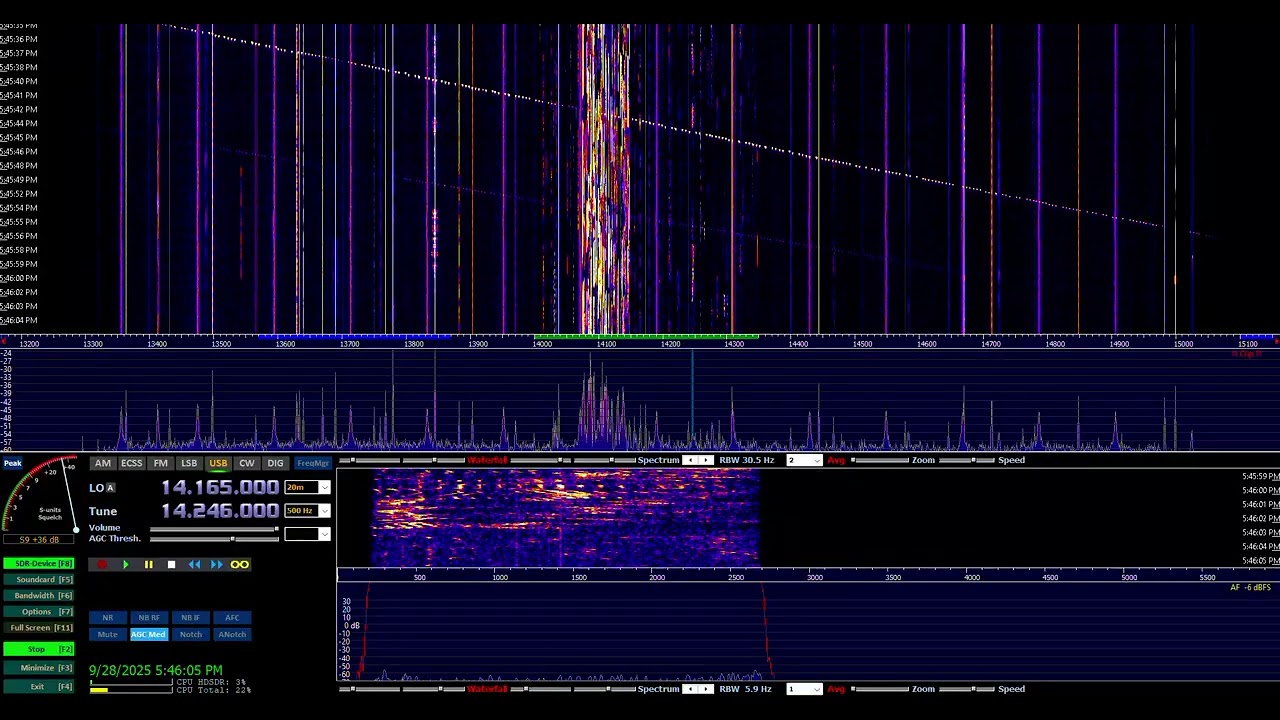Increase AF RBW with lower right arrow

[x=706, y=689]
